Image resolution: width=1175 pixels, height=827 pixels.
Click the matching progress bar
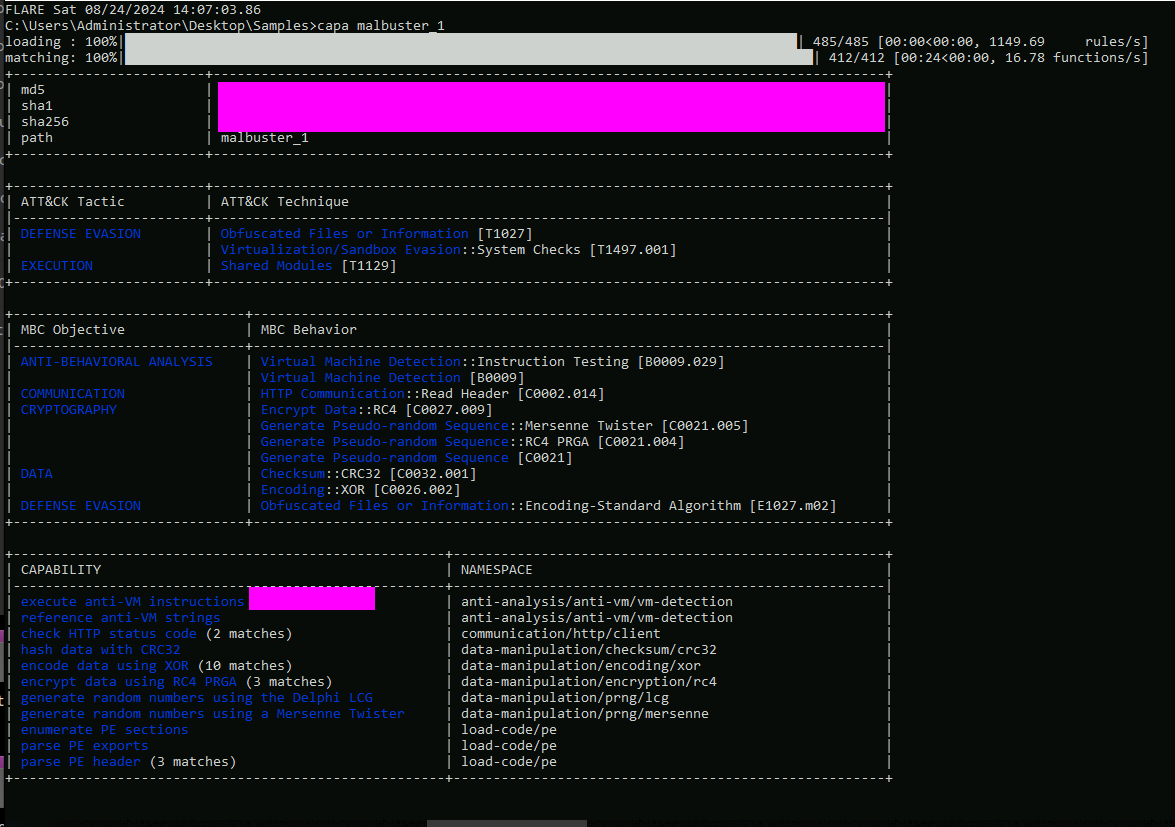coord(468,58)
